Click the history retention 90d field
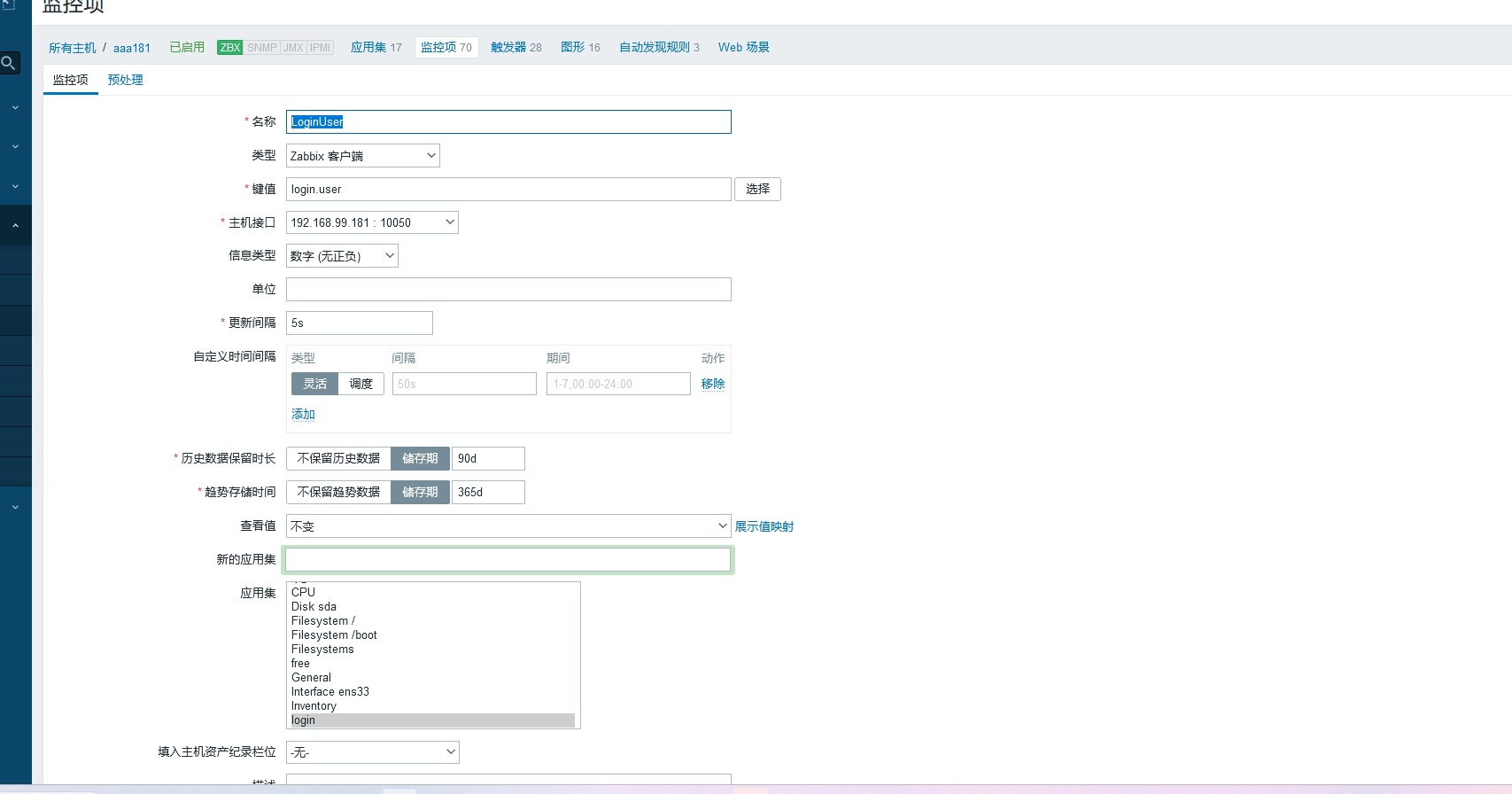Image resolution: width=1512 pixels, height=794 pixels. pos(489,458)
